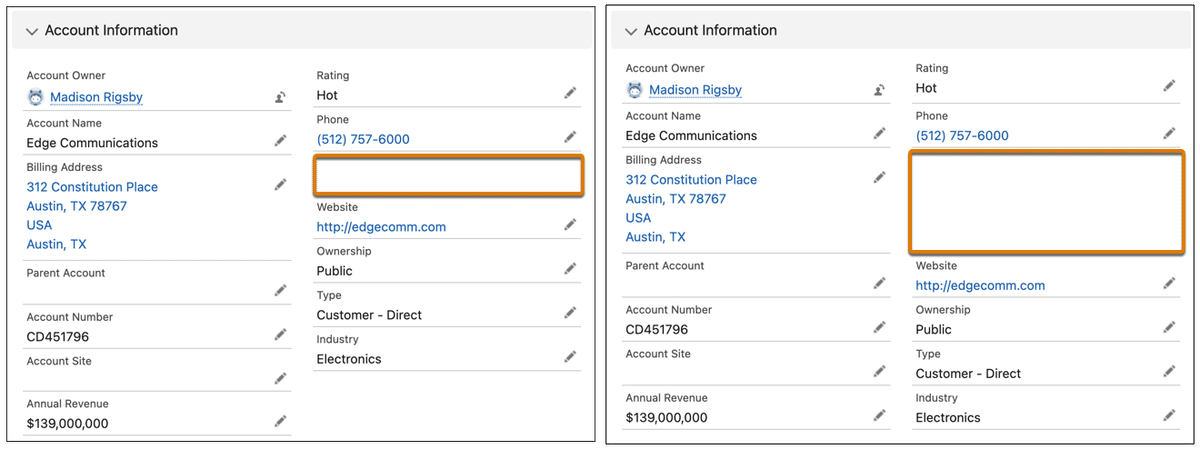Click Hot rating value in left panel
The width and height of the screenshot is (1200, 449).
click(327, 95)
